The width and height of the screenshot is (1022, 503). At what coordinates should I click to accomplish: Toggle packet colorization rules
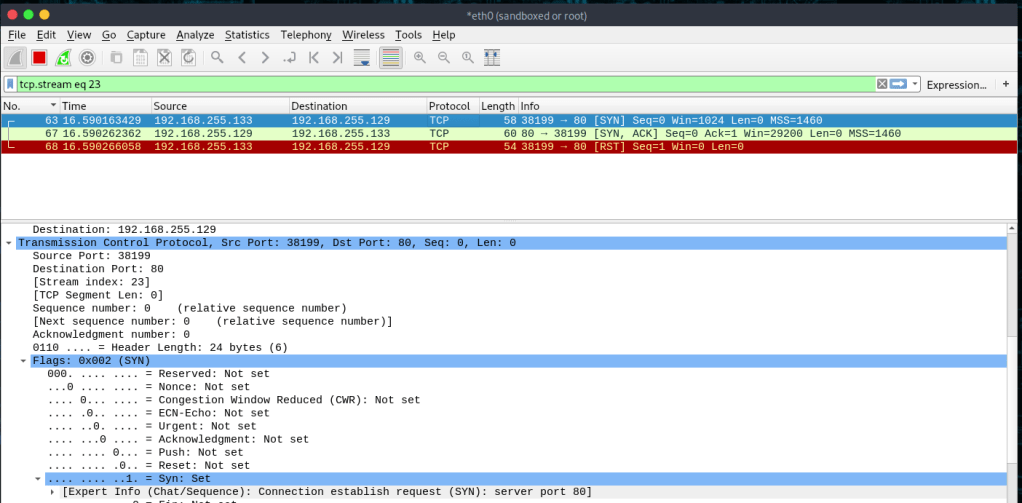coord(390,58)
